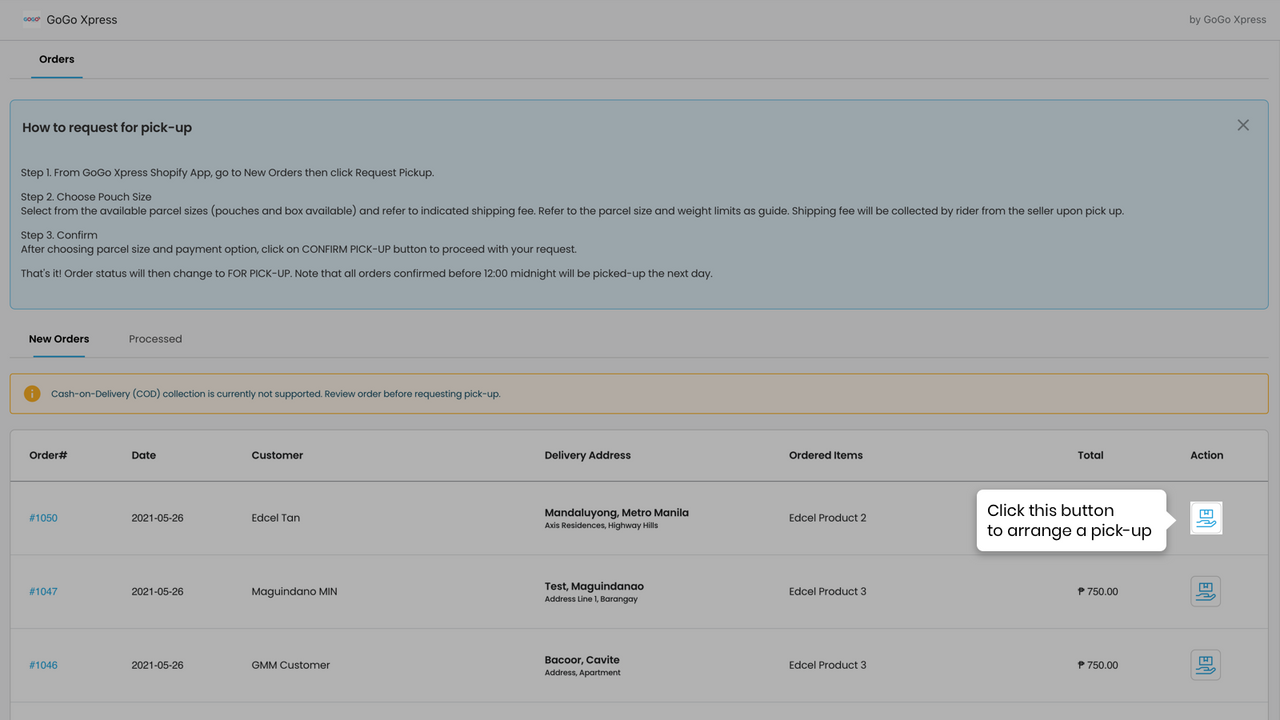Click the COD warning info icon
This screenshot has width=1280, height=720.
pos(32,394)
